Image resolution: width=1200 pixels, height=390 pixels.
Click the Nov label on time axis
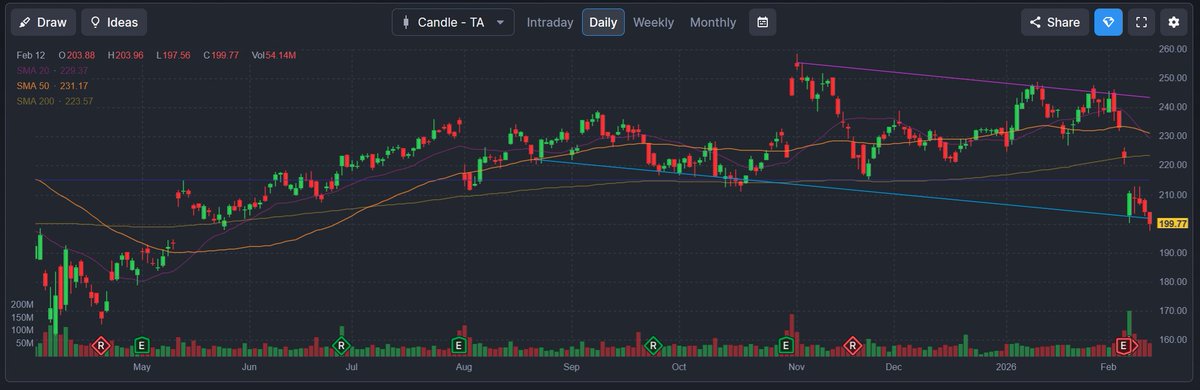coord(797,367)
